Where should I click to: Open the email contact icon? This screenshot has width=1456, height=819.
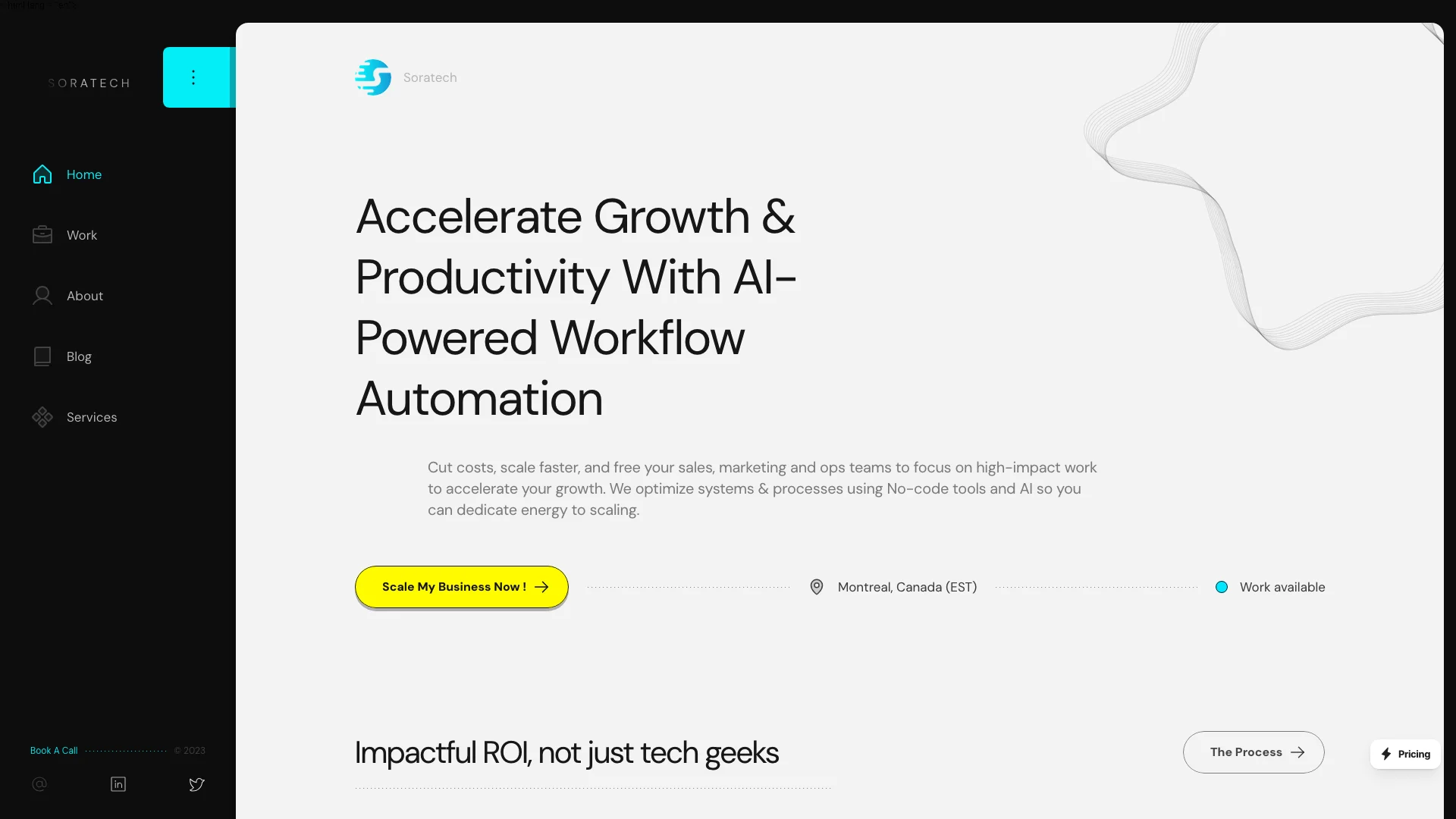[40, 784]
